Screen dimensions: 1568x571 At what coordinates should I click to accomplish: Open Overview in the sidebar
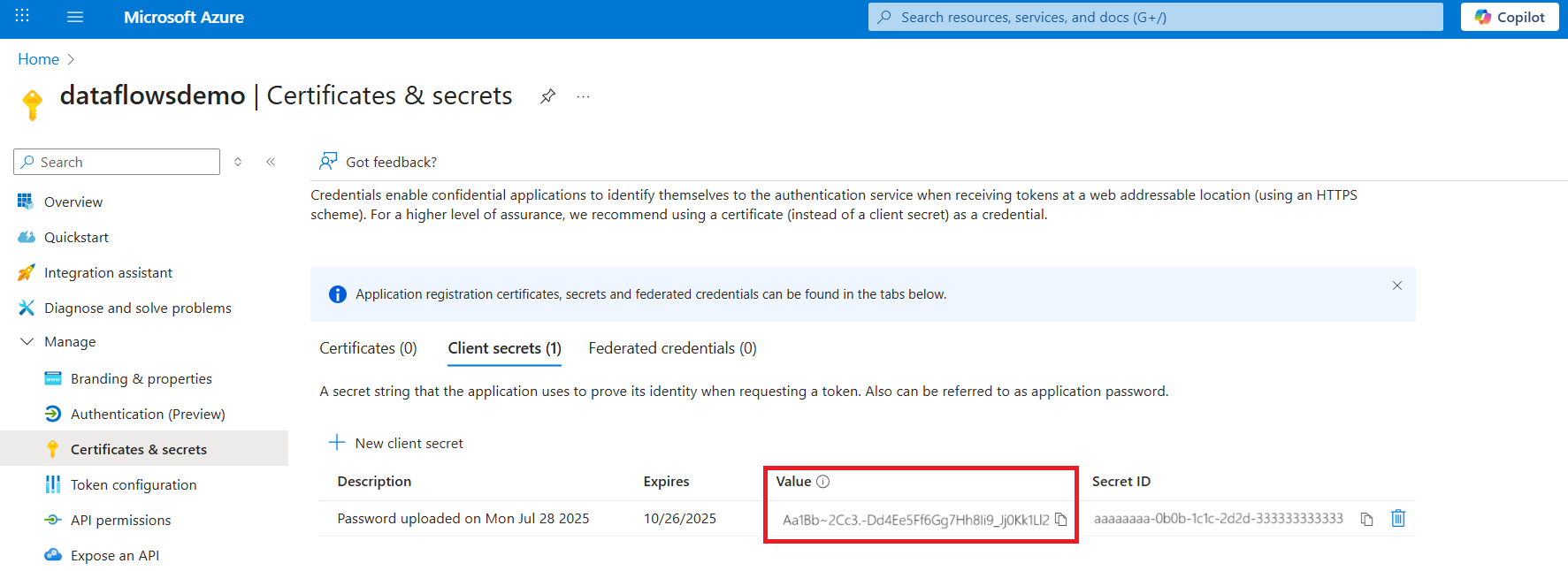tap(73, 202)
